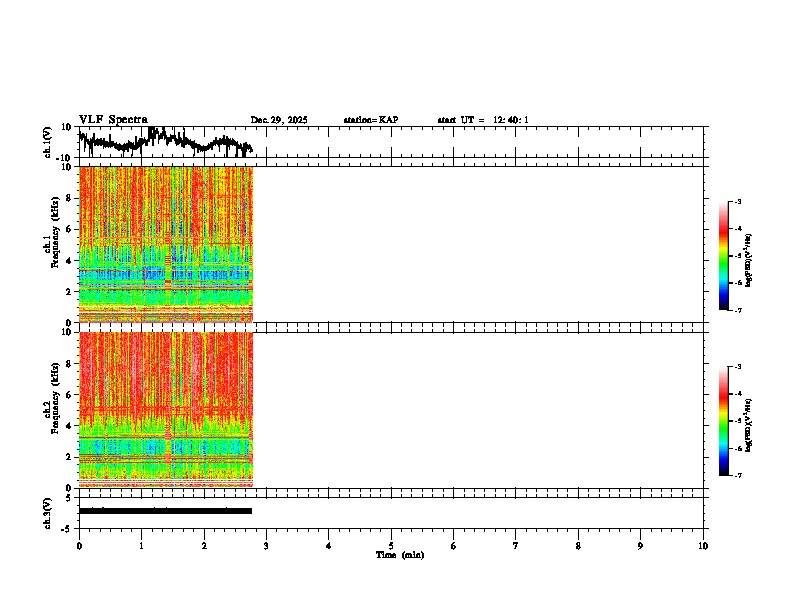The width and height of the screenshot is (792, 612).
Task: Click time-axis tick label 7
Action: [x=516, y=545]
